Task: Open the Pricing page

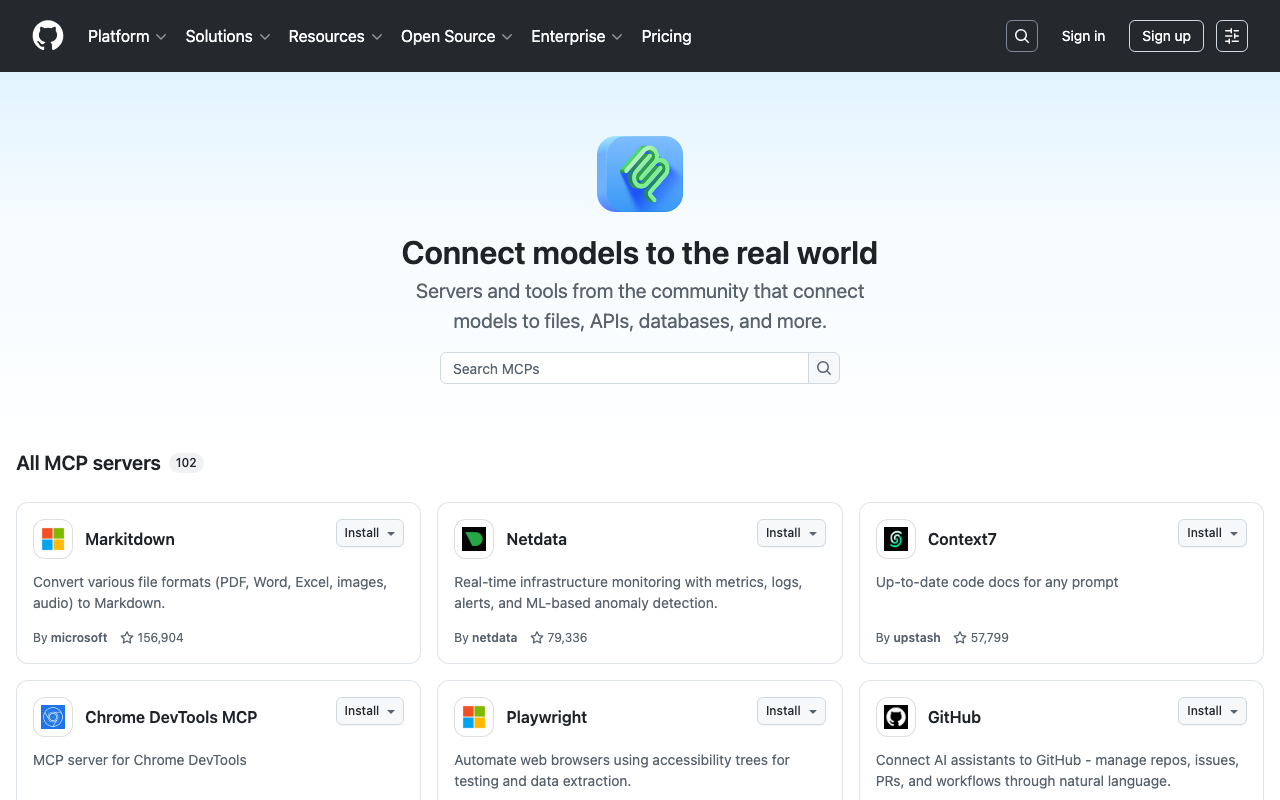Action: point(666,36)
